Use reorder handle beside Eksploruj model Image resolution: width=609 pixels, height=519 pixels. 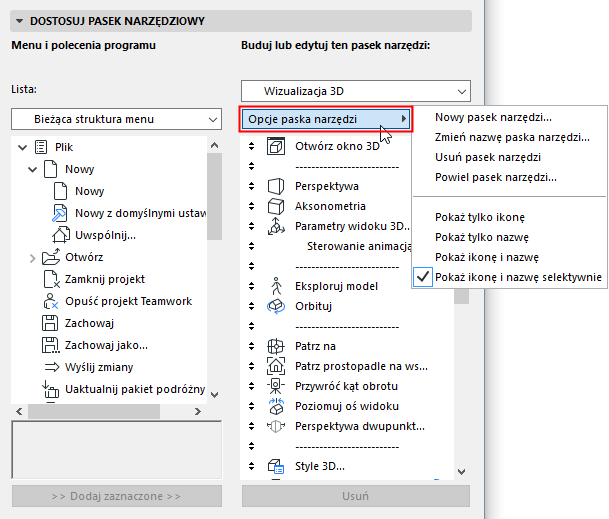tap(252, 286)
